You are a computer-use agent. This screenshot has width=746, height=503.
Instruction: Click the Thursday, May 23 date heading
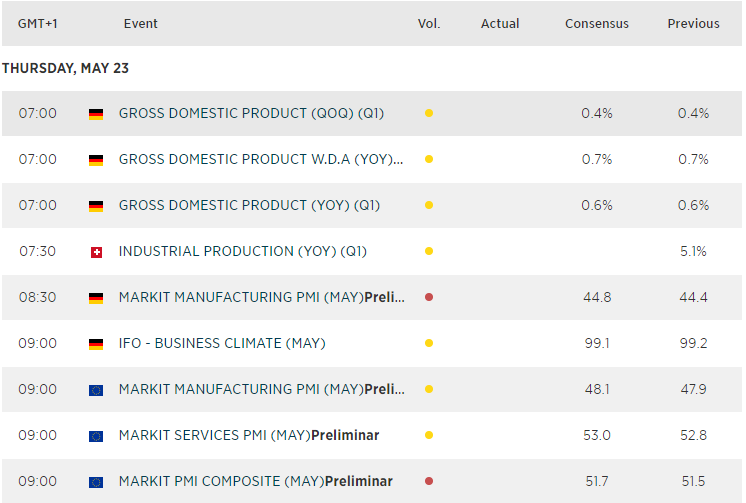point(66,69)
